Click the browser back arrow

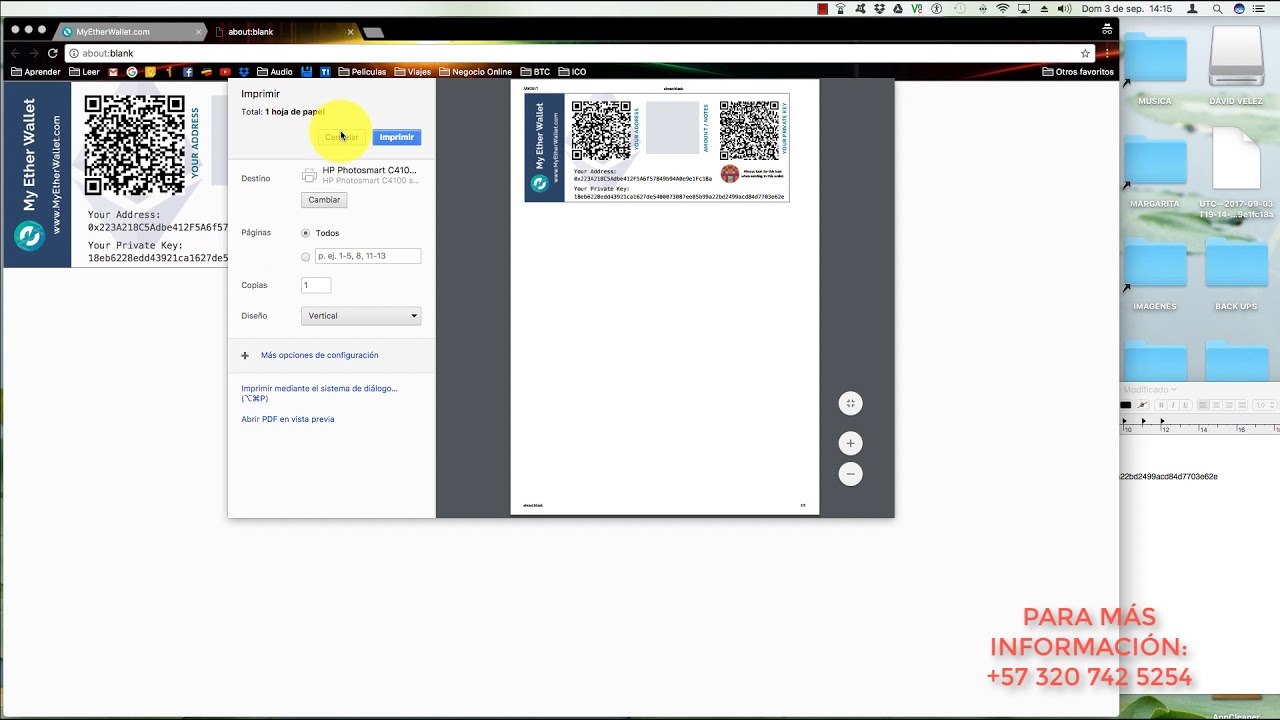pos(15,53)
